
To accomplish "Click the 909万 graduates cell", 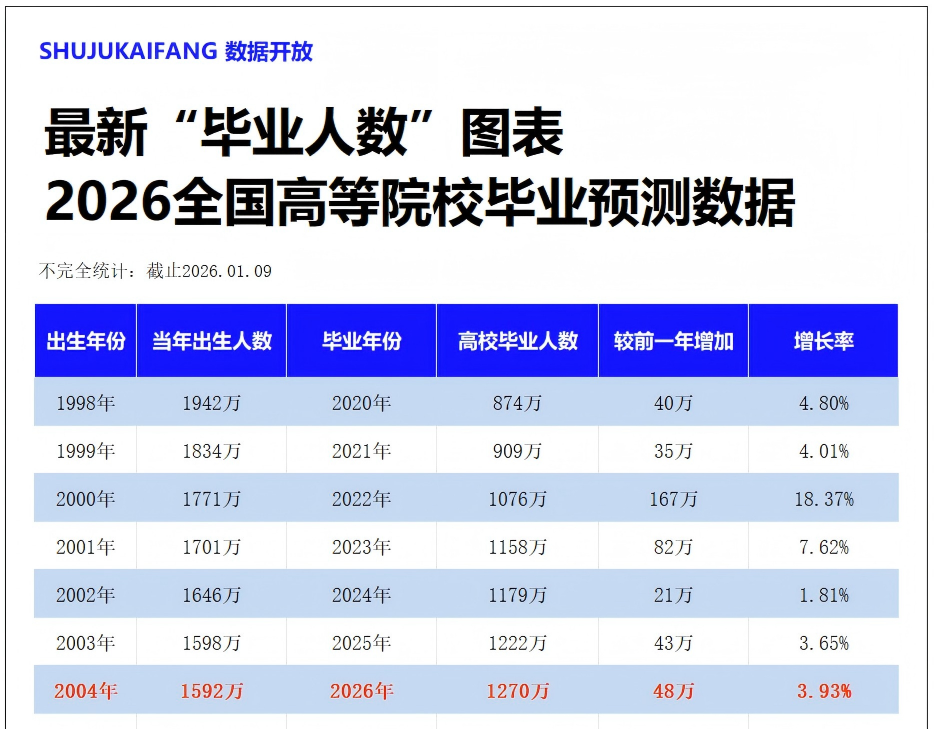I will 518,451.
